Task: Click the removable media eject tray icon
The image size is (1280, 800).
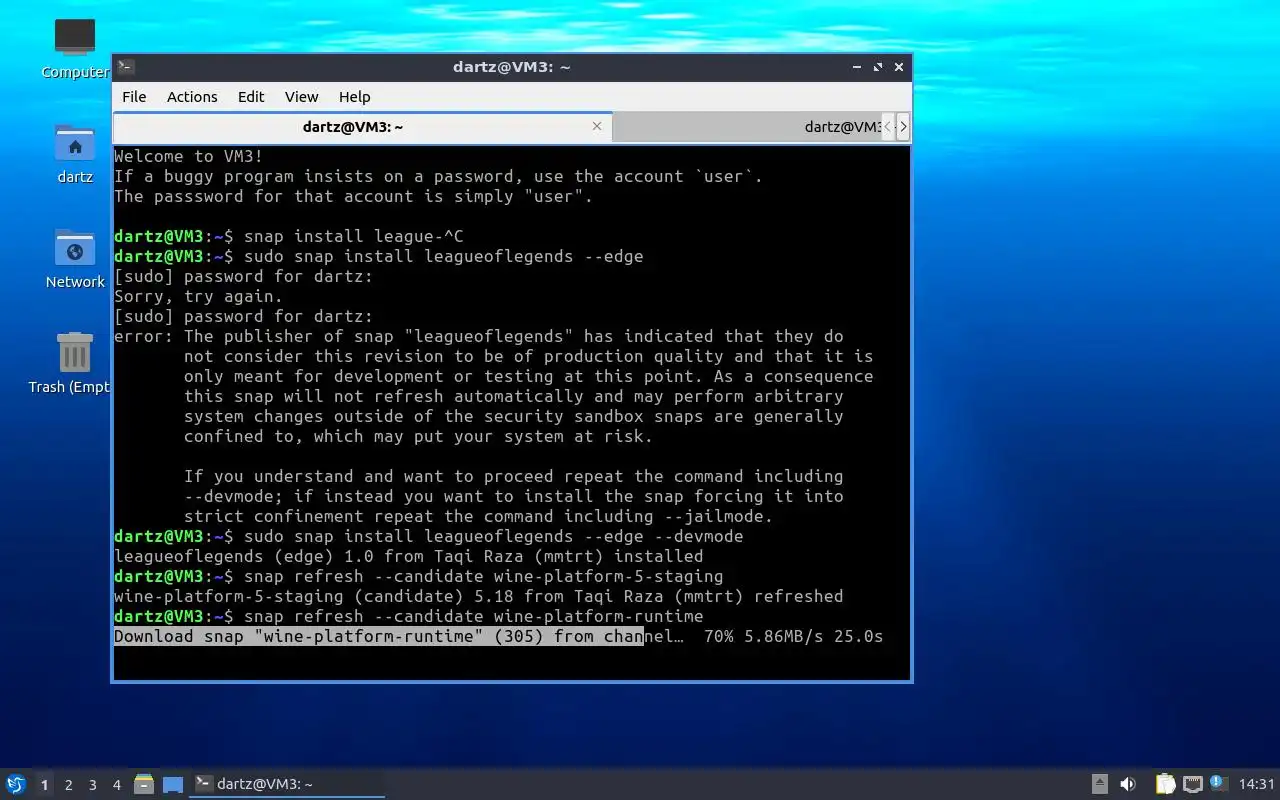Action: tap(1099, 784)
